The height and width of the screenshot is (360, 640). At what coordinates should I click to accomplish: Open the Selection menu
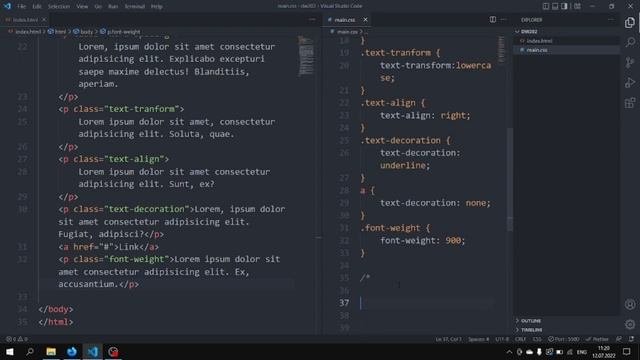(x=59, y=6)
